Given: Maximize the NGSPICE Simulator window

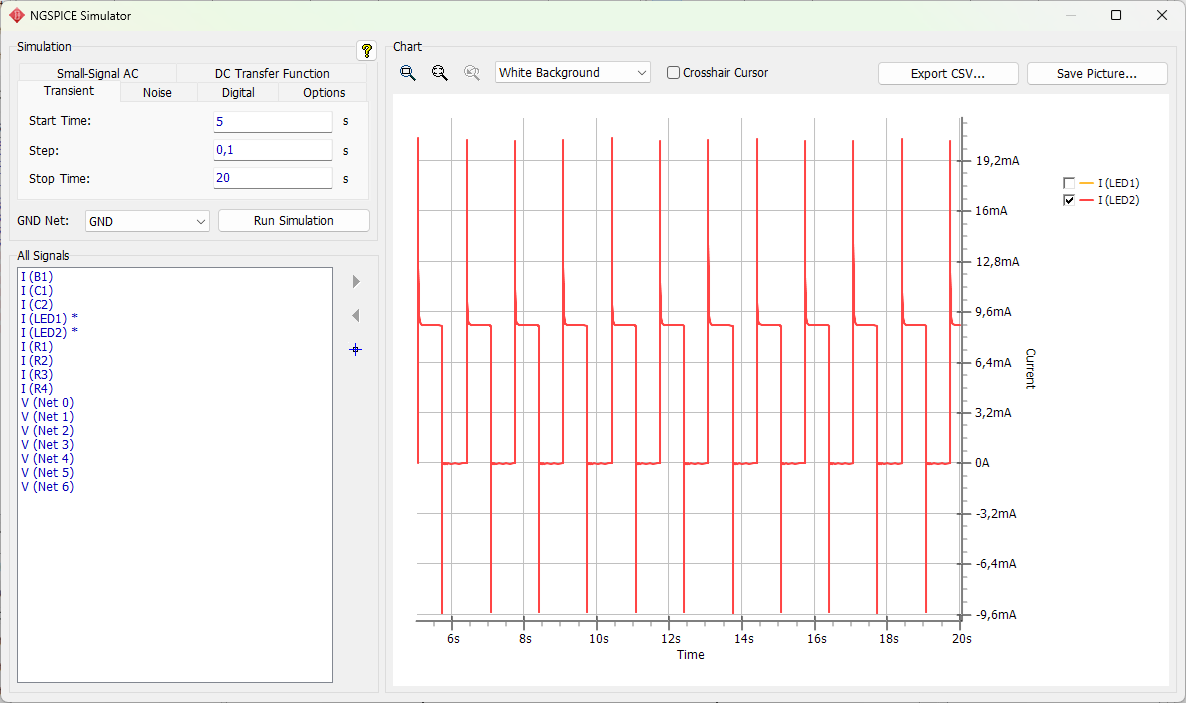Looking at the screenshot, I should click(1116, 15).
